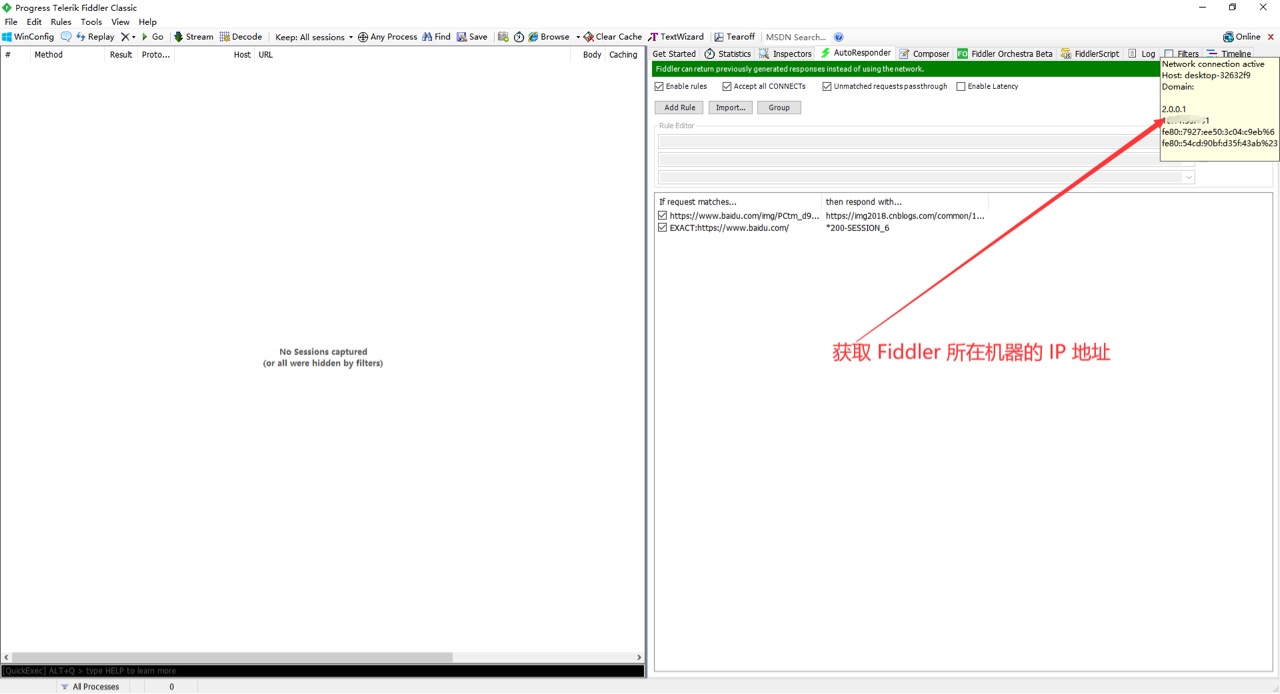Image resolution: width=1280 pixels, height=694 pixels.
Task: Toggle Unmatched requests passthrough checkbox
Action: tap(827, 86)
